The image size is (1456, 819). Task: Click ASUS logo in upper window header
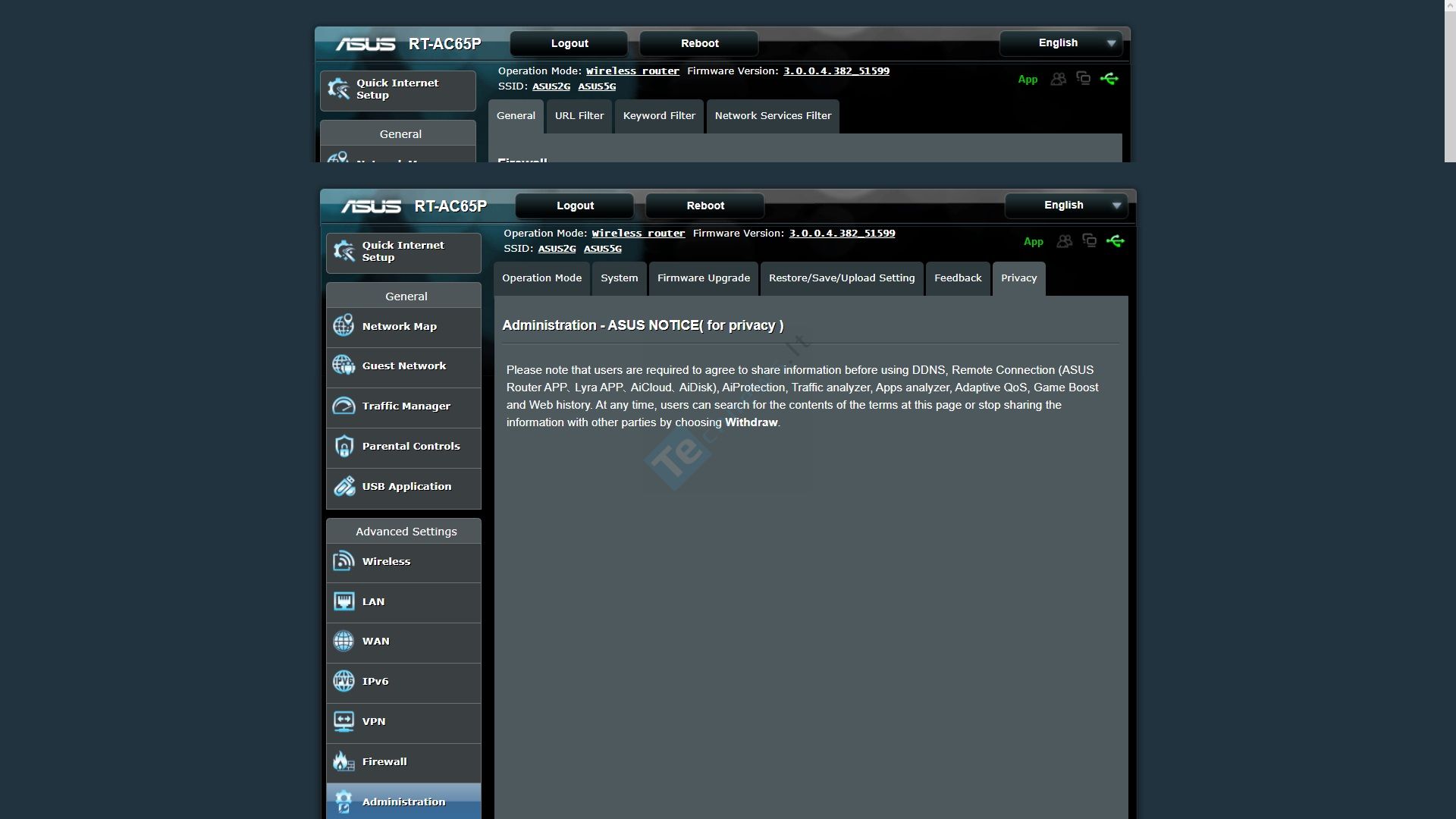tap(366, 44)
